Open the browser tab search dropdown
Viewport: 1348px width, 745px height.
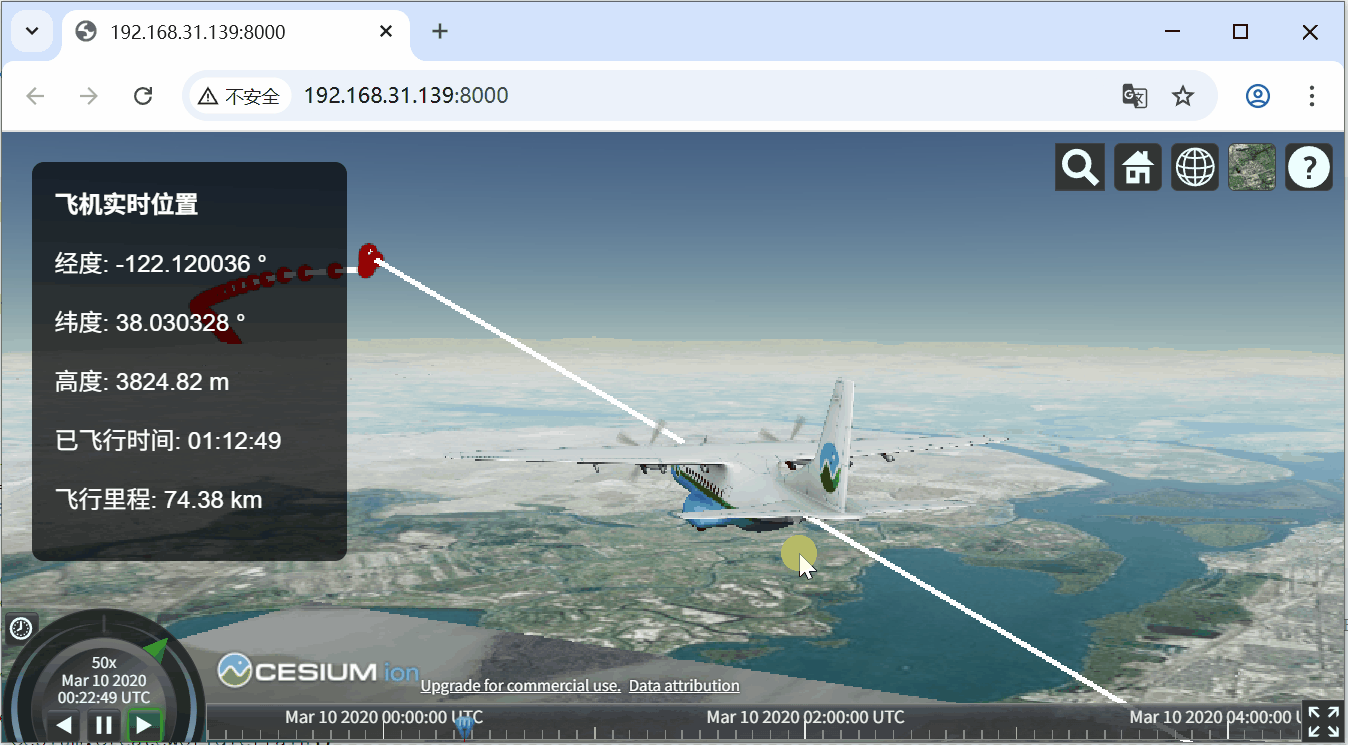[32, 32]
